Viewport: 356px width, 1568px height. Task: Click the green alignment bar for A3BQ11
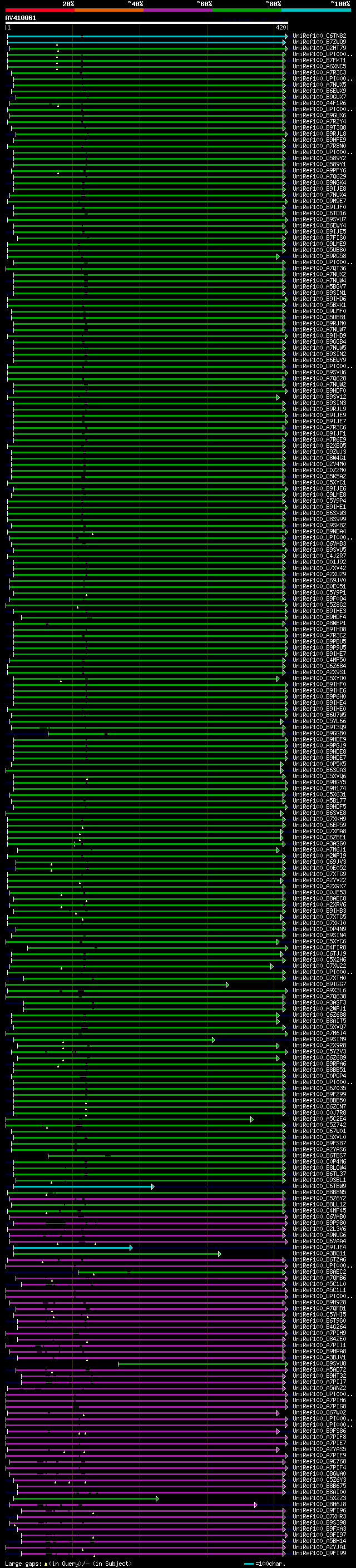pos(117,1253)
